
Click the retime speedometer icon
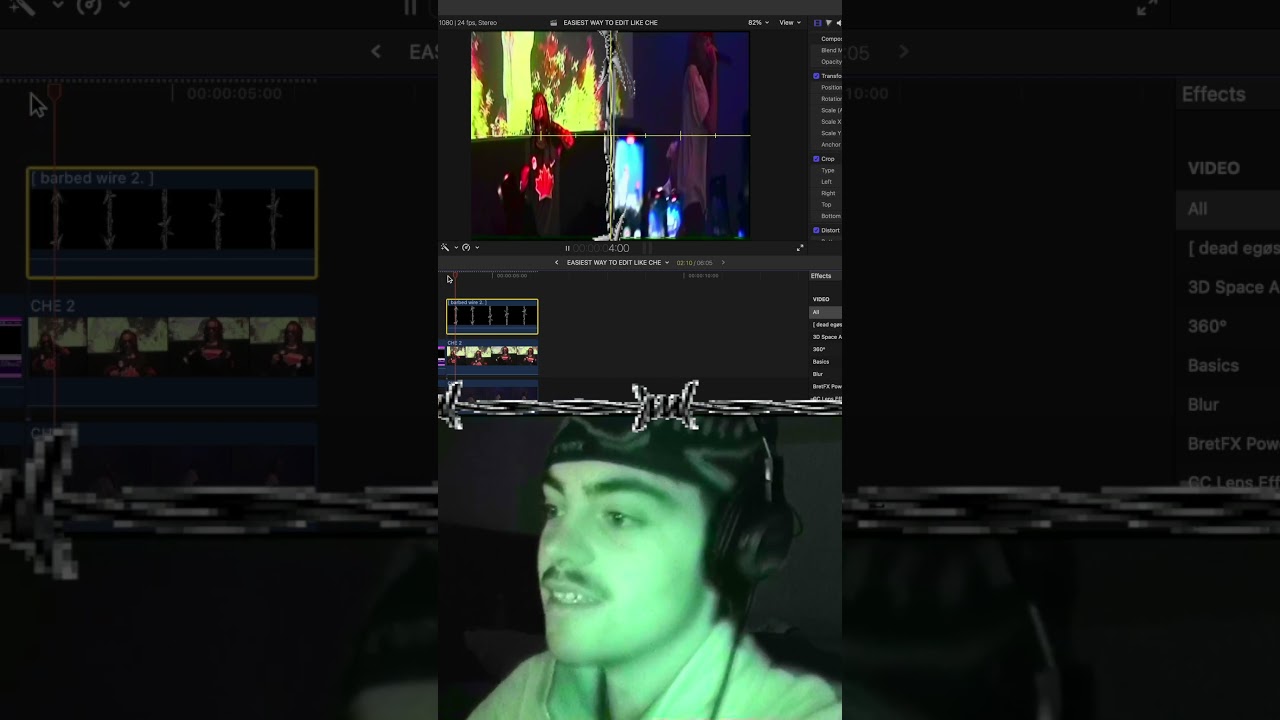tap(466, 247)
